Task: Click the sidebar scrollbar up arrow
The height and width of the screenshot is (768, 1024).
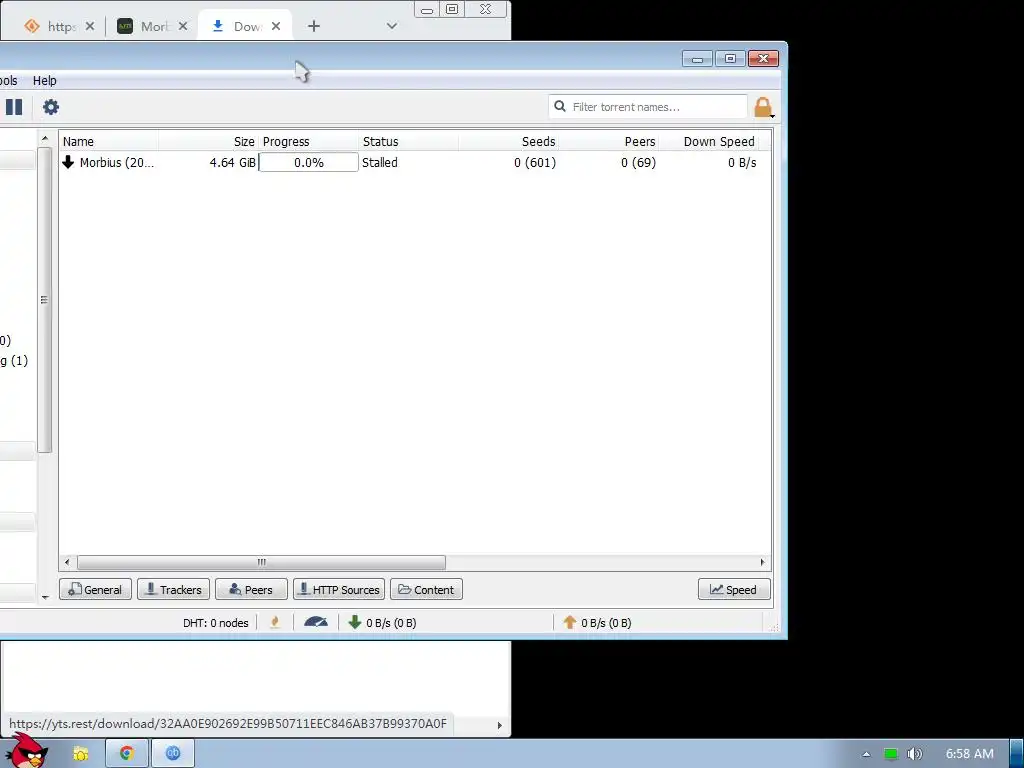Action: pyautogui.click(x=44, y=138)
